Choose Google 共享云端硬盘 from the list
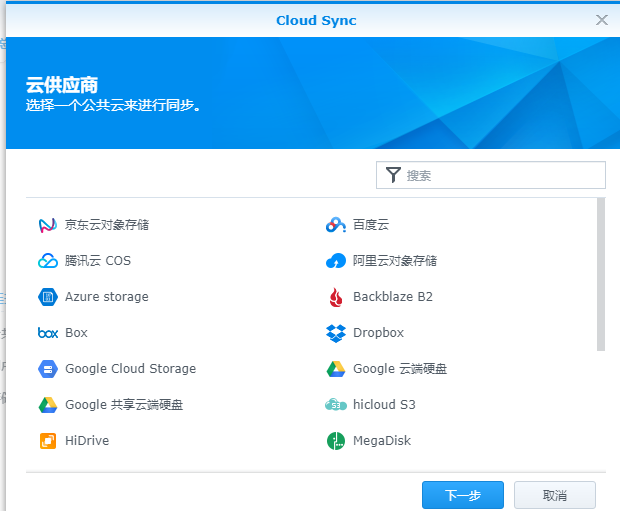The width and height of the screenshot is (620, 511). pyautogui.click(x=123, y=405)
